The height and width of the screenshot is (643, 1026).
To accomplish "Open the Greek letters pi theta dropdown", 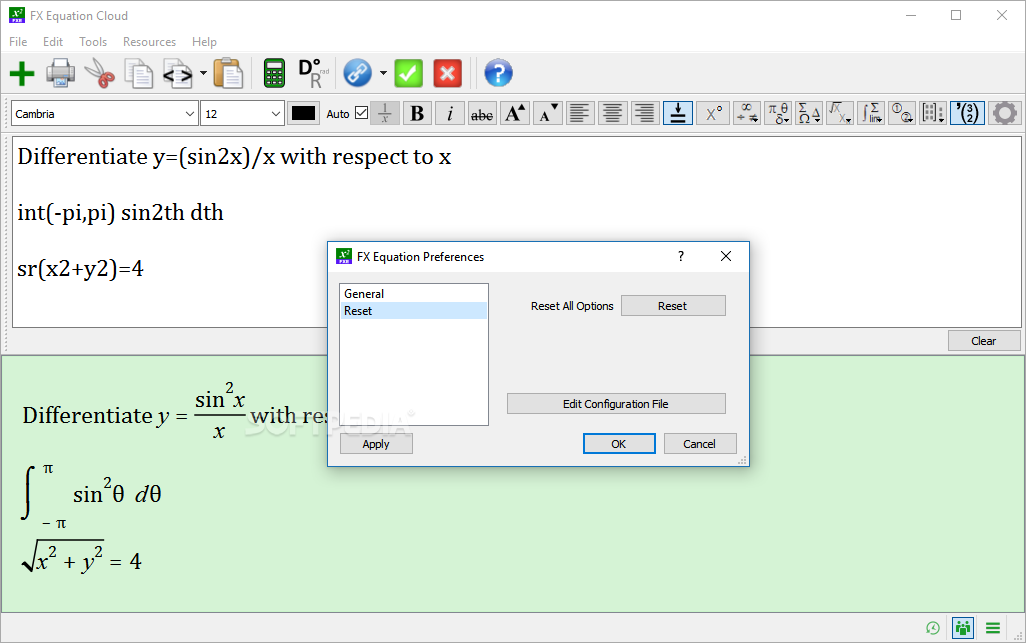I will (779, 113).
